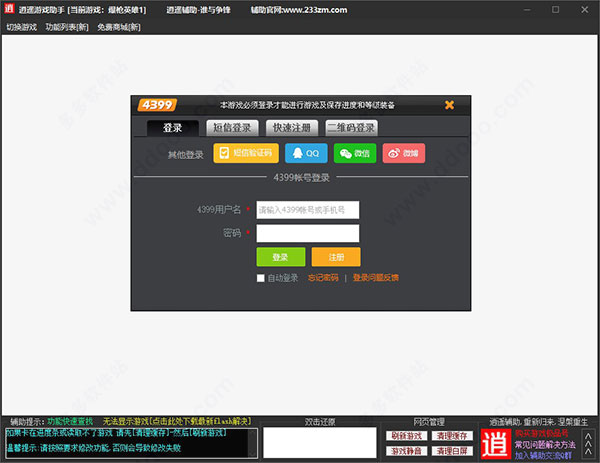This screenshot has width=600, height=463.
Task: Open the 购买游戏极品号 link
Action: 541,434
